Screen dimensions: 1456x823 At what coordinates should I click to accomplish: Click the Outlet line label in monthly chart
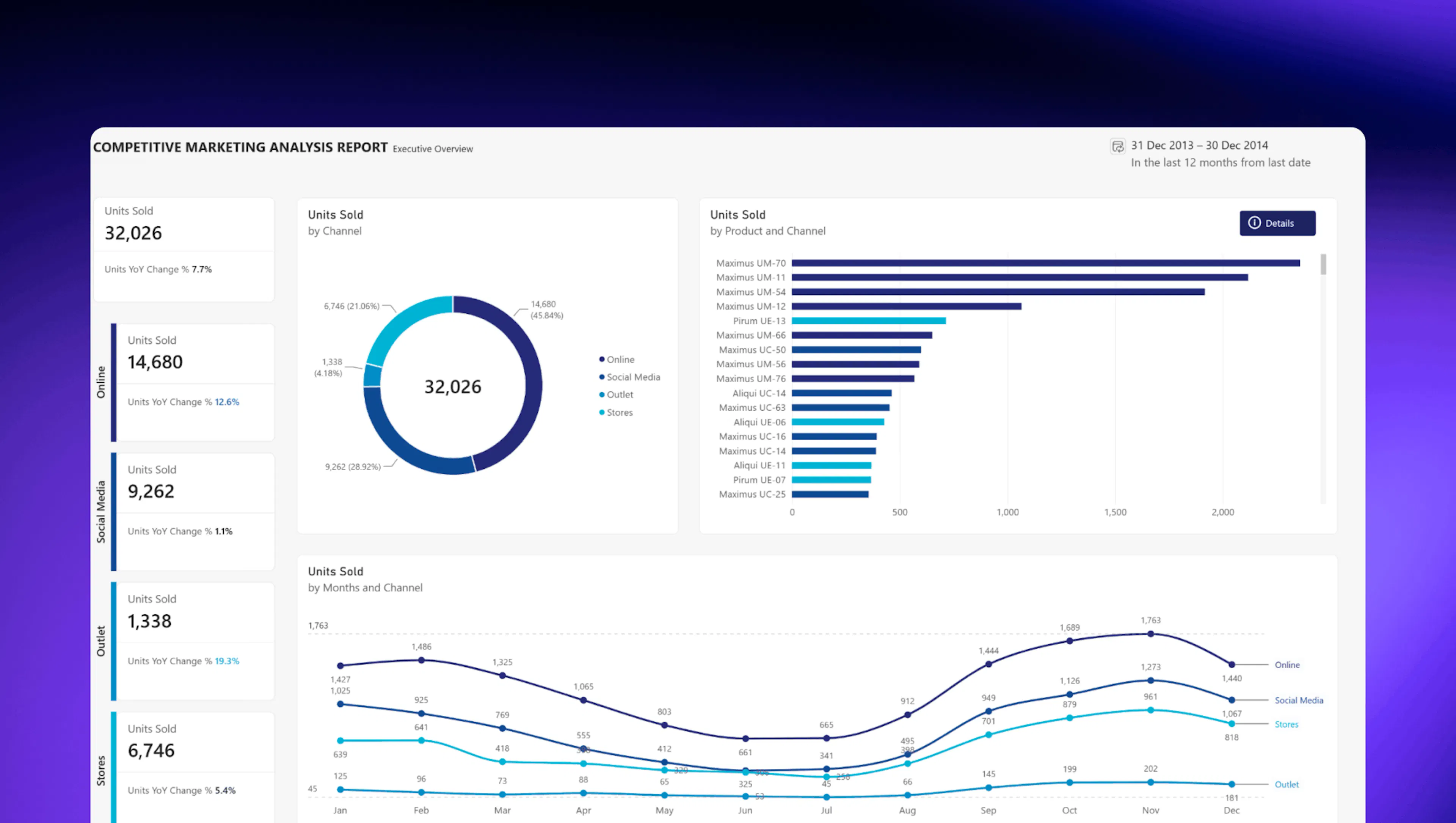coord(1287,785)
